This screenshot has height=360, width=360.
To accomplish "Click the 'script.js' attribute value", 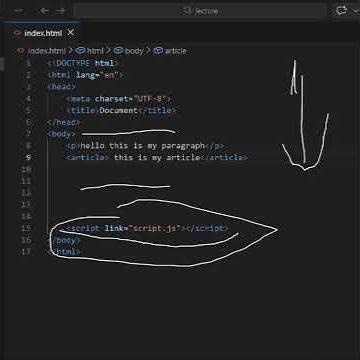I will (154, 228).
